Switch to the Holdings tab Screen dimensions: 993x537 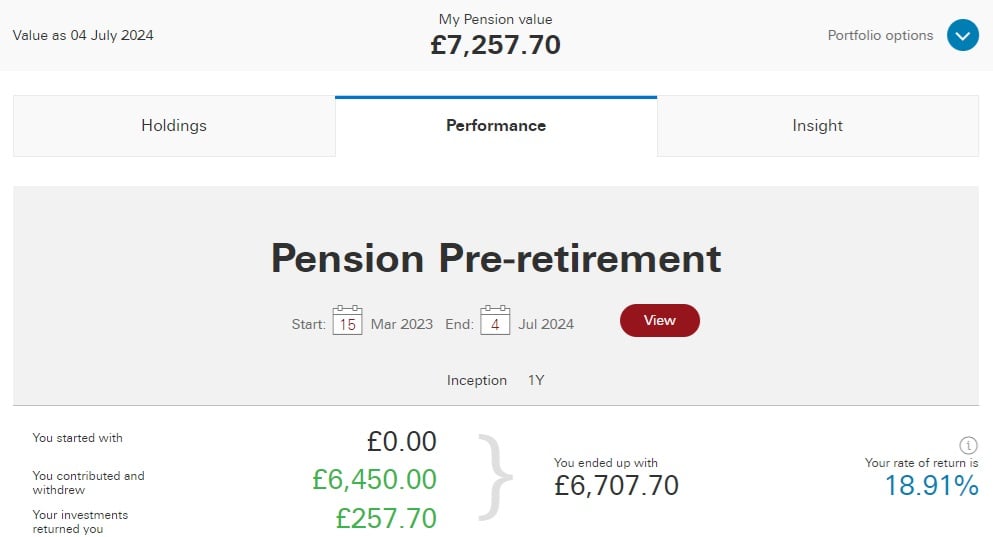(x=174, y=126)
